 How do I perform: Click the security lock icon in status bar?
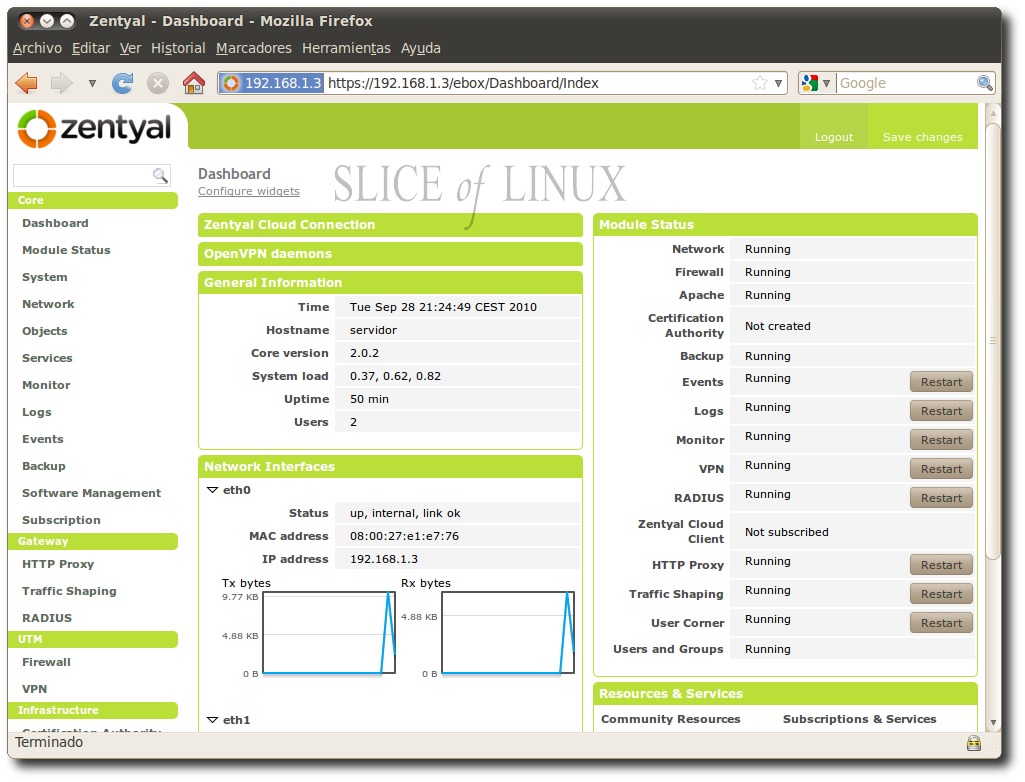(x=974, y=743)
